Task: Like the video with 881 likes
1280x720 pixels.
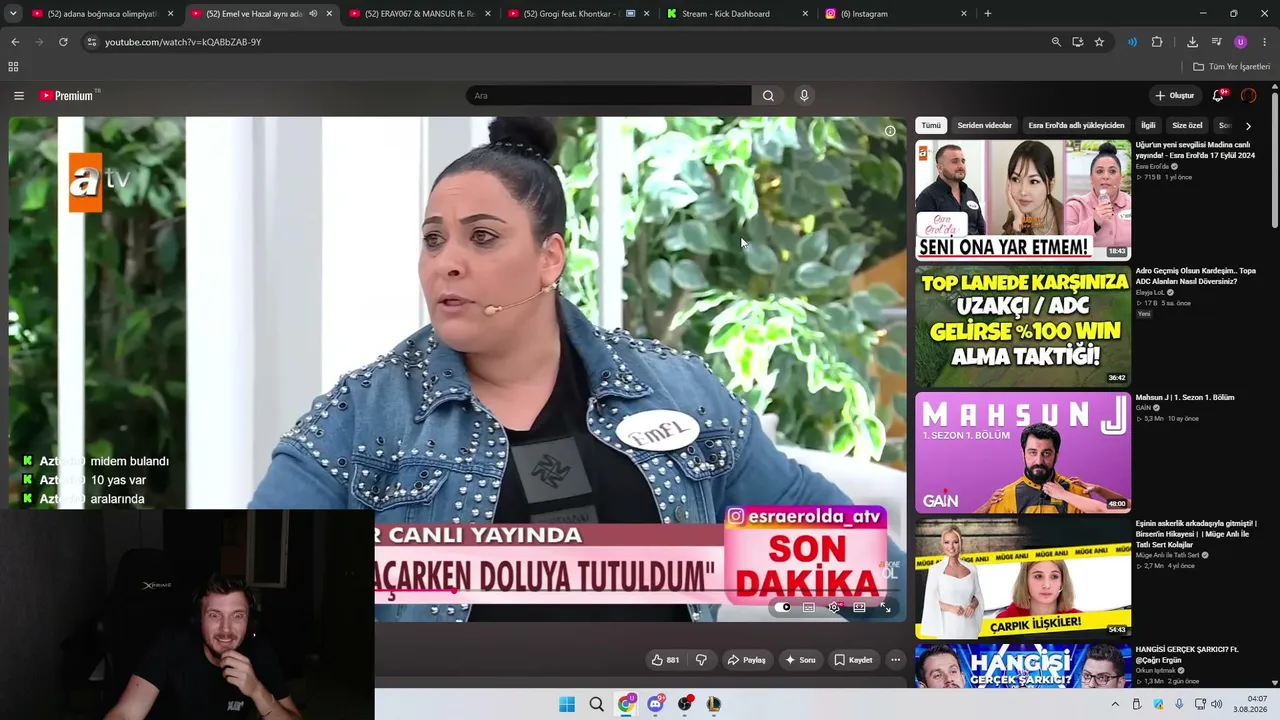Action: point(665,660)
